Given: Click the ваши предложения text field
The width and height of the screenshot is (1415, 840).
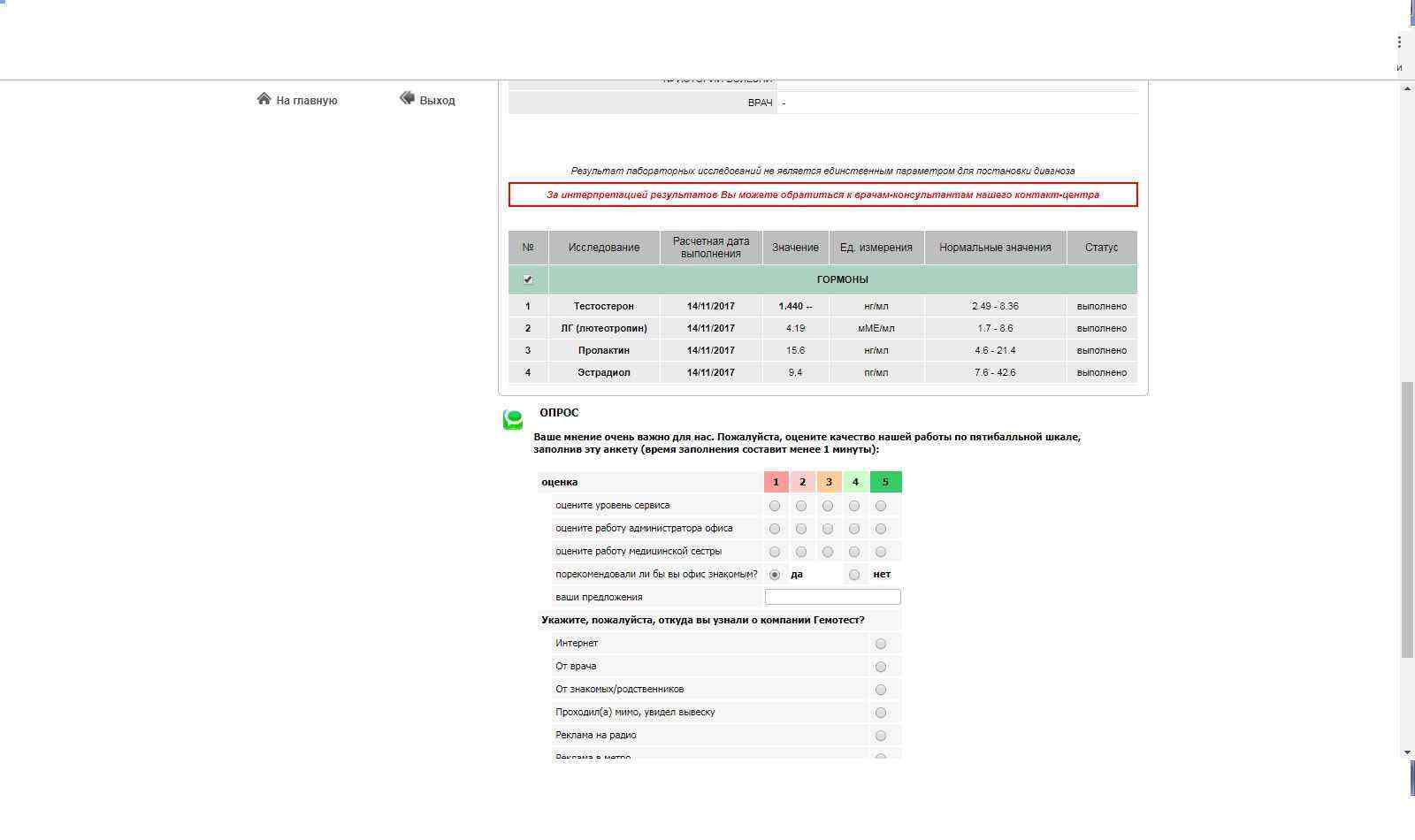Looking at the screenshot, I should [x=832, y=597].
